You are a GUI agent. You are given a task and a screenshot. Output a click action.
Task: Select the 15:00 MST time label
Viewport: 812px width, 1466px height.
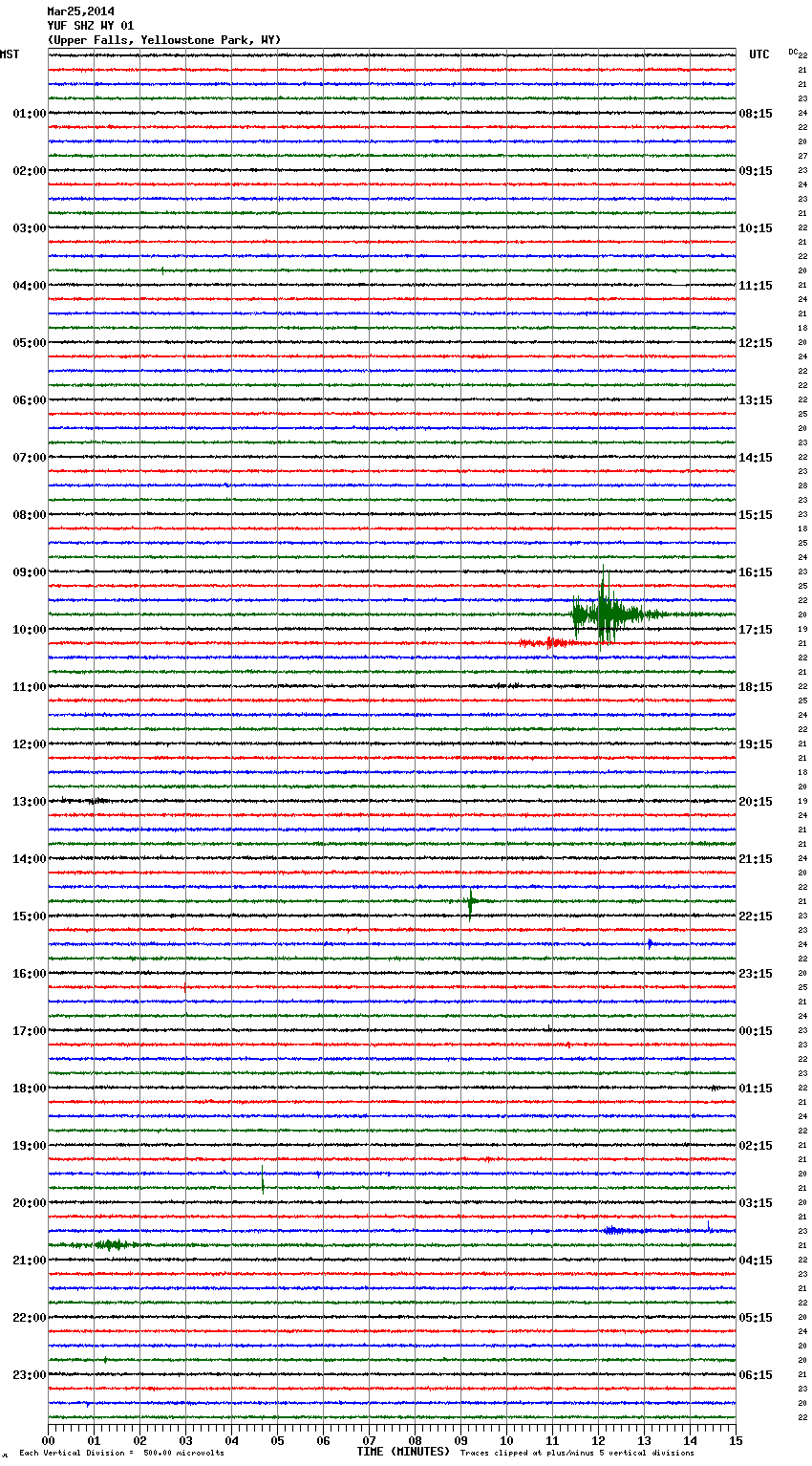[x=30, y=916]
